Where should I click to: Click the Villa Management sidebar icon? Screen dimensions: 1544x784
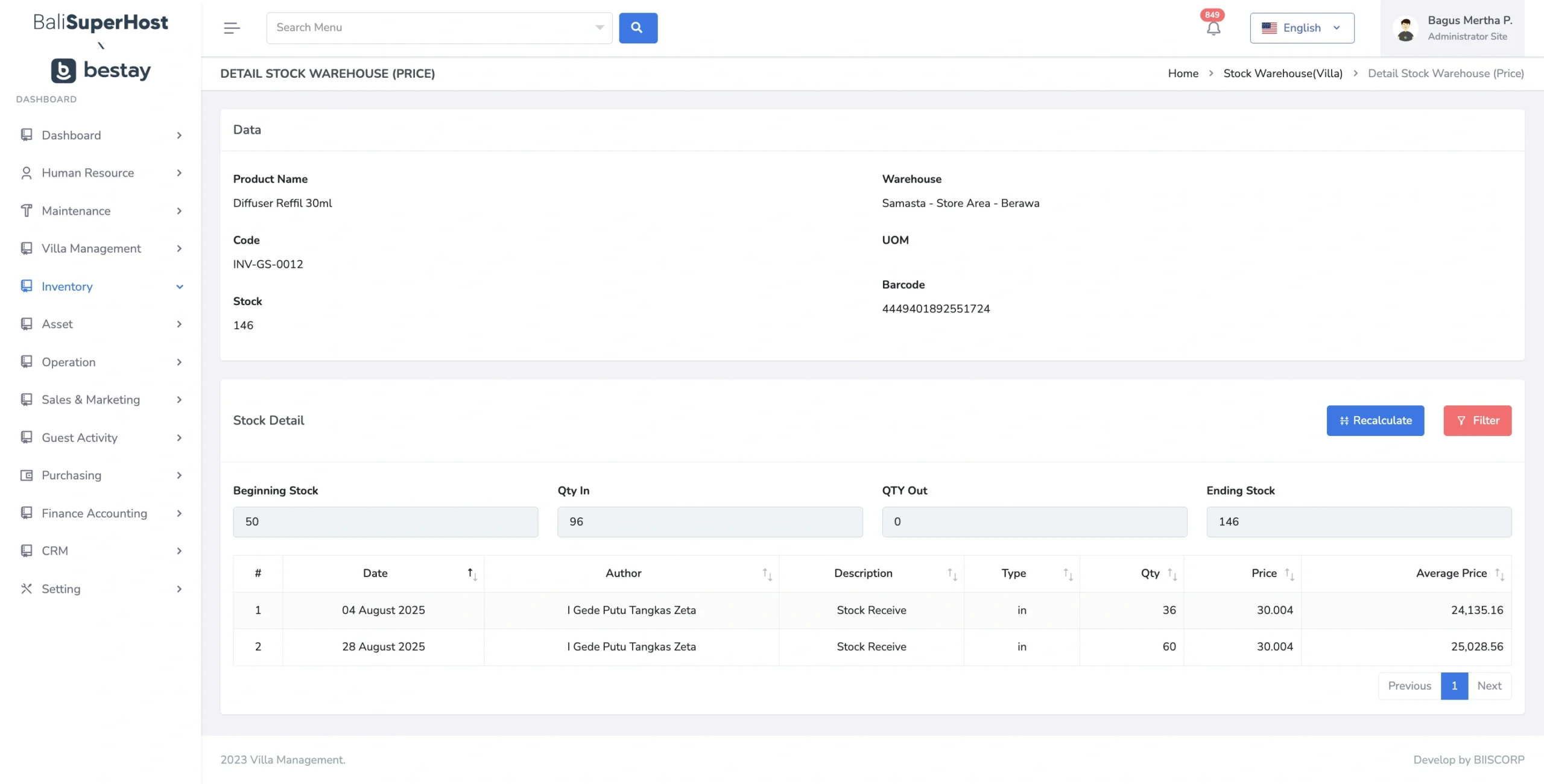(27, 248)
